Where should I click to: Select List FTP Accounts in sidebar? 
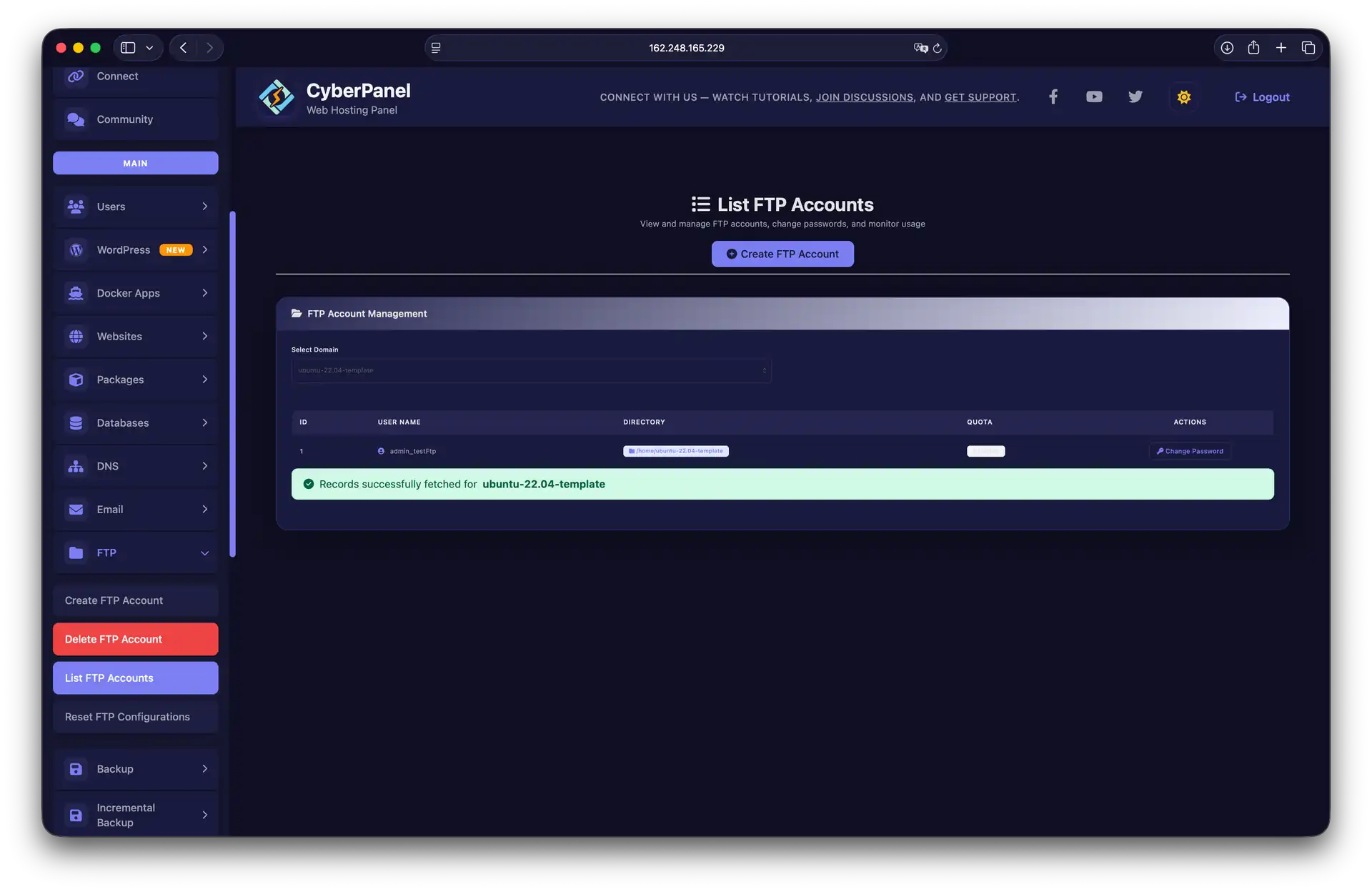(x=135, y=678)
